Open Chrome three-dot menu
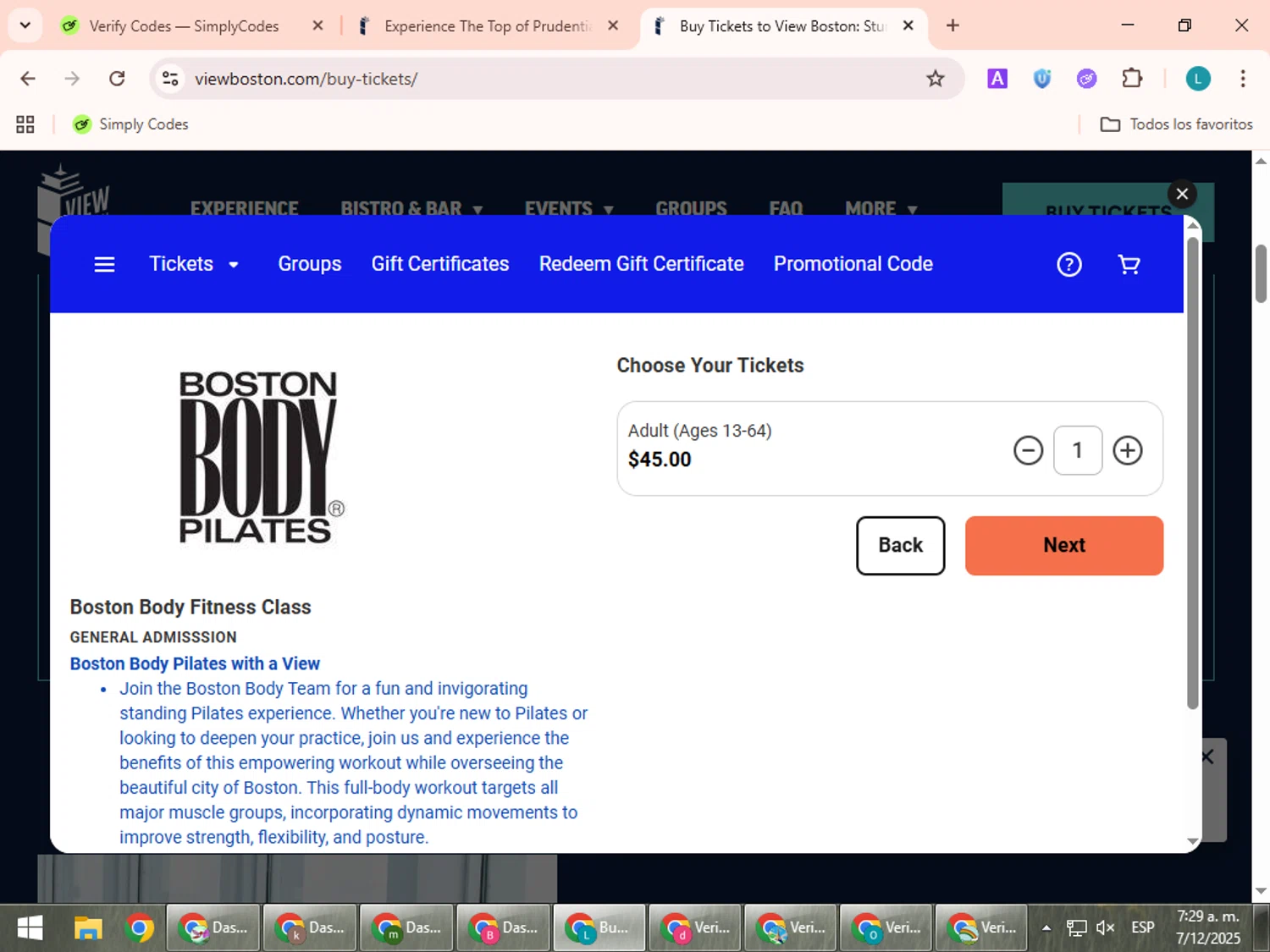 pos(1242,79)
